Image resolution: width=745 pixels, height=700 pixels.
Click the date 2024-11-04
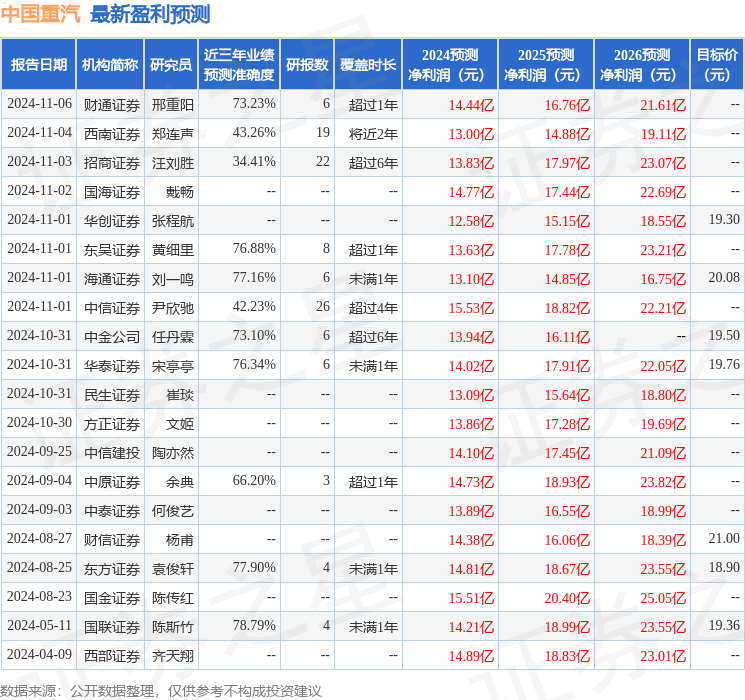tap(39, 132)
